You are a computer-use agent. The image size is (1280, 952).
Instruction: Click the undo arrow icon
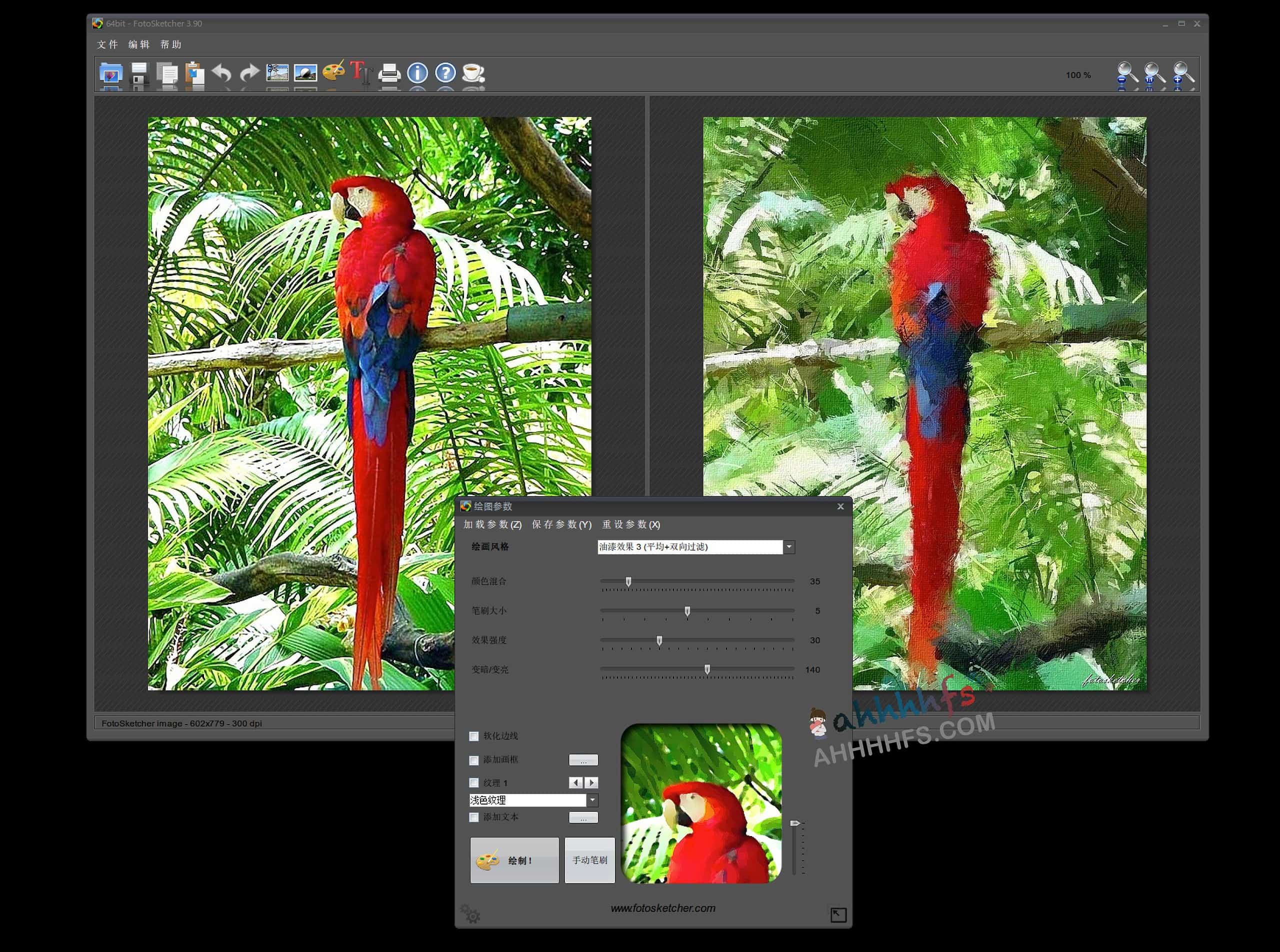click(x=222, y=73)
